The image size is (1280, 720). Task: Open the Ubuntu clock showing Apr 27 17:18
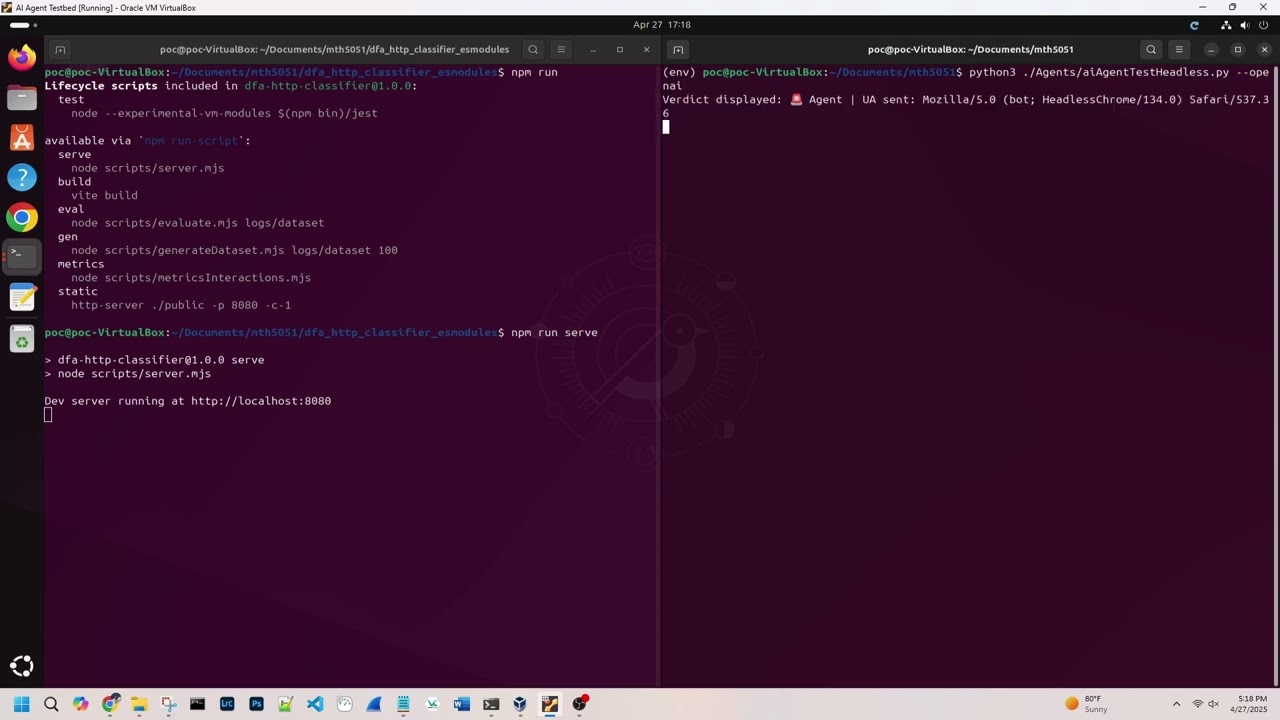click(x=662, y=25)
